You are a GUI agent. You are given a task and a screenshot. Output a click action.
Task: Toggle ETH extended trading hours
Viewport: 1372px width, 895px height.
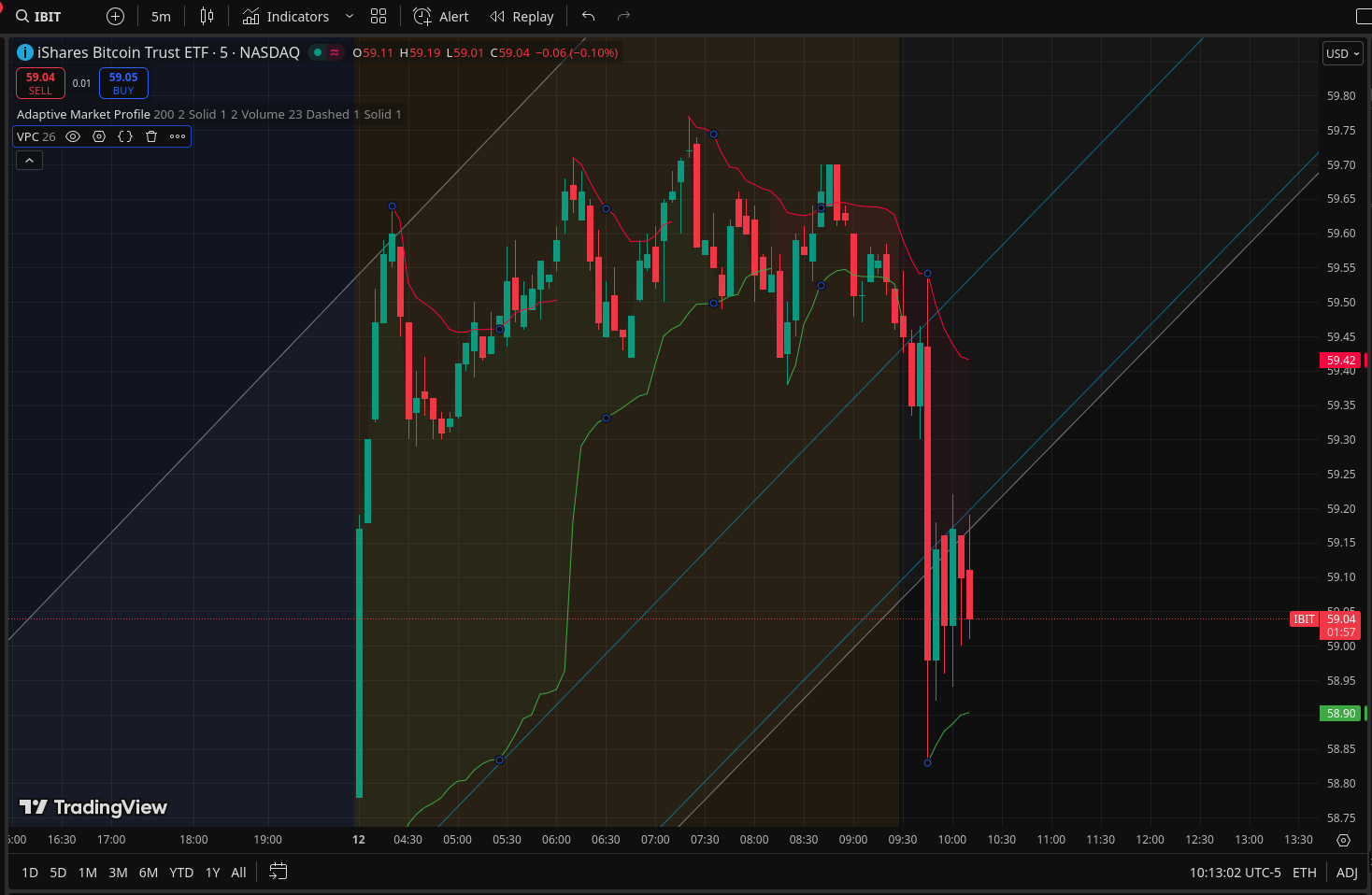1304,873
